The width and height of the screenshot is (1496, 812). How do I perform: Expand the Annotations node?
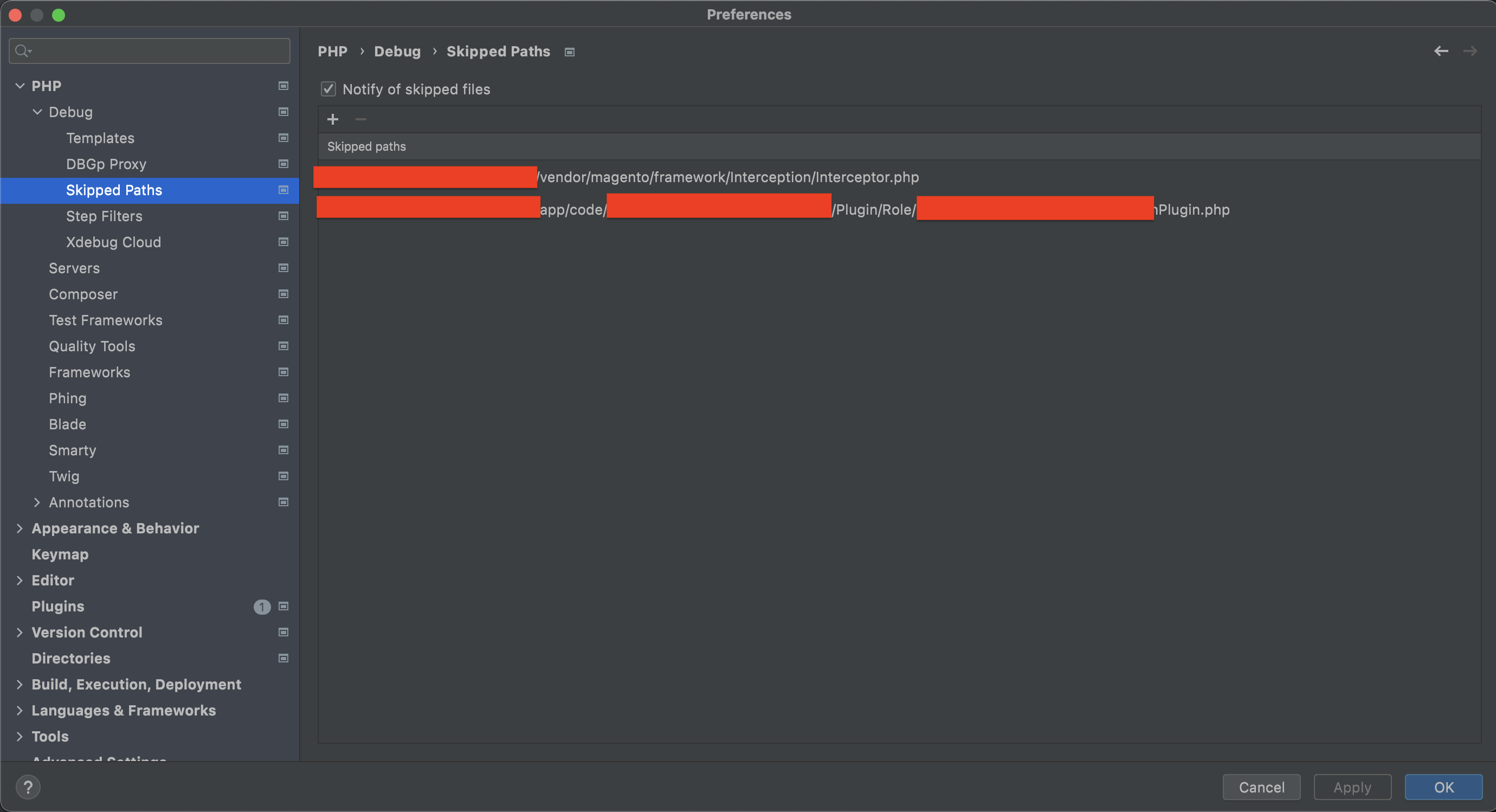coord(37,502)
